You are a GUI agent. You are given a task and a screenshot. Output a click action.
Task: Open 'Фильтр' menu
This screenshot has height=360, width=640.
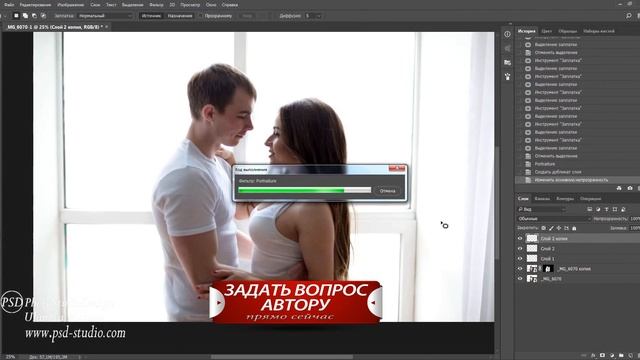coord(156,5)
